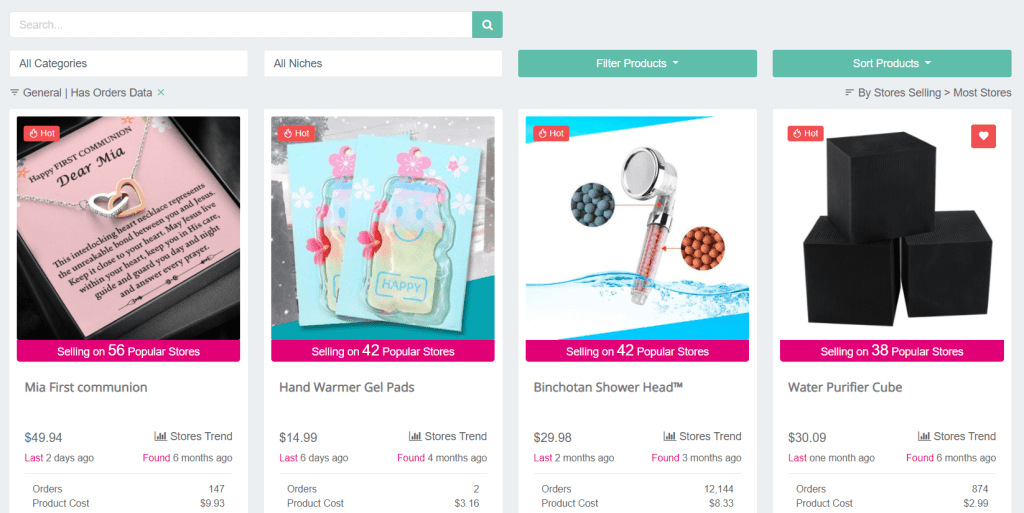This screenshot has width=1024, height=513.
Task: Expand the Sort Products menu
Action: (x=892, y=63)
